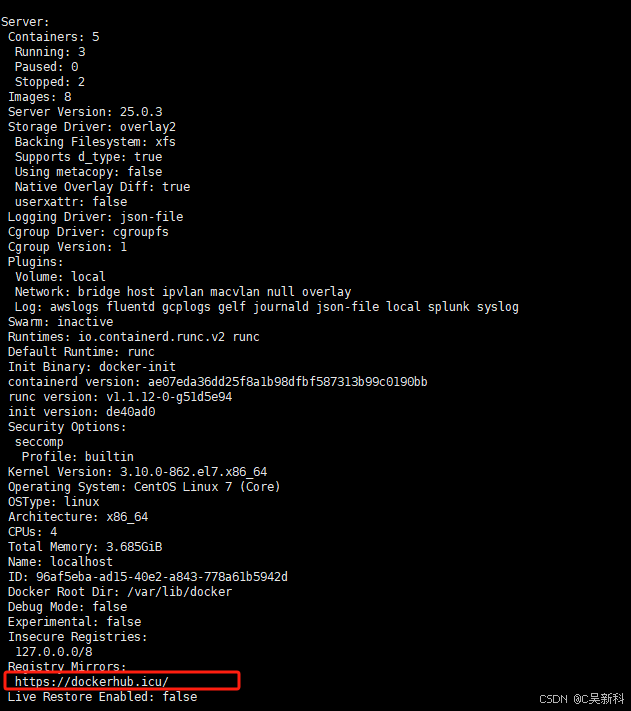This screenshot has height=711, width=631.
Task: Click the https://dockerhub.icu/ registry mirror URL
Action: pyautogui.click(x=92, y=682)
